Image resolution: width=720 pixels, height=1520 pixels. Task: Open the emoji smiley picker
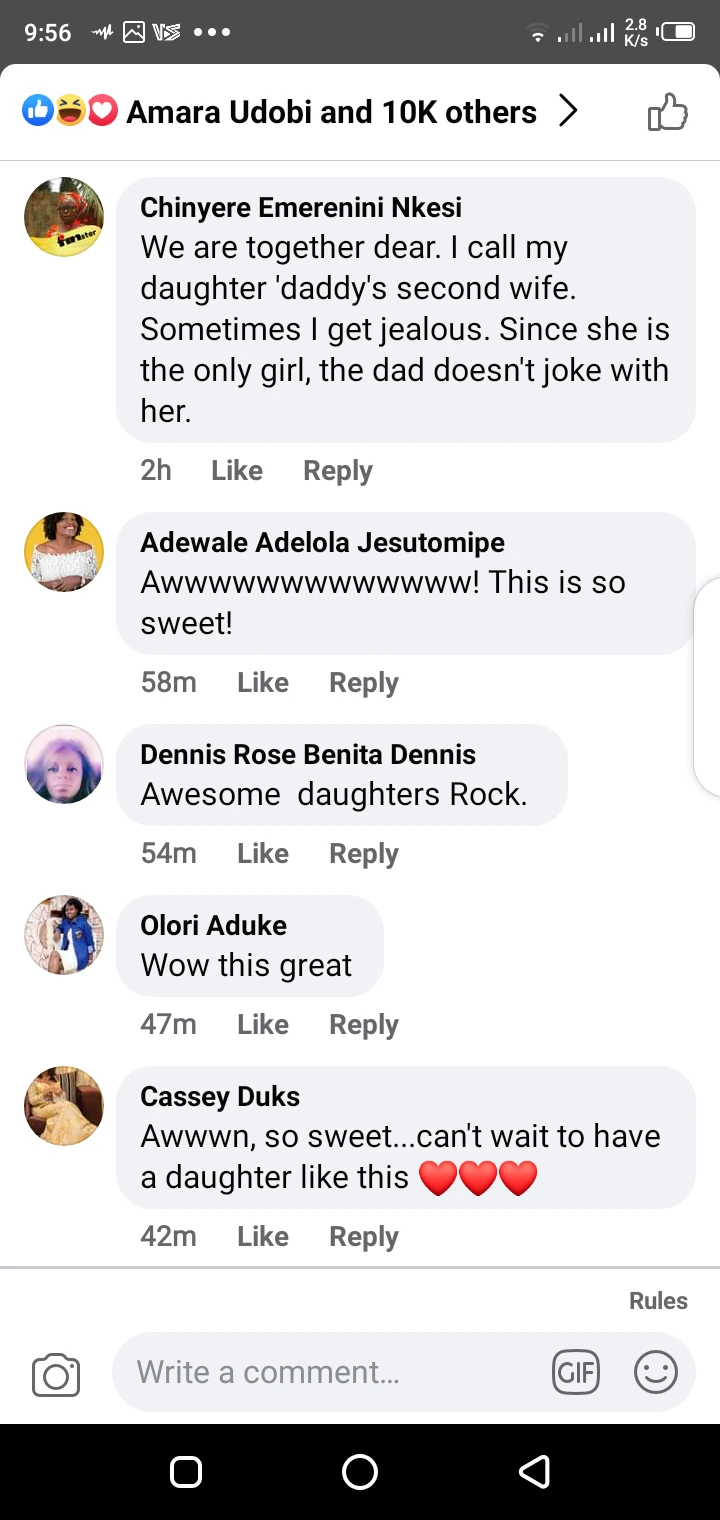coord(656,1372)
